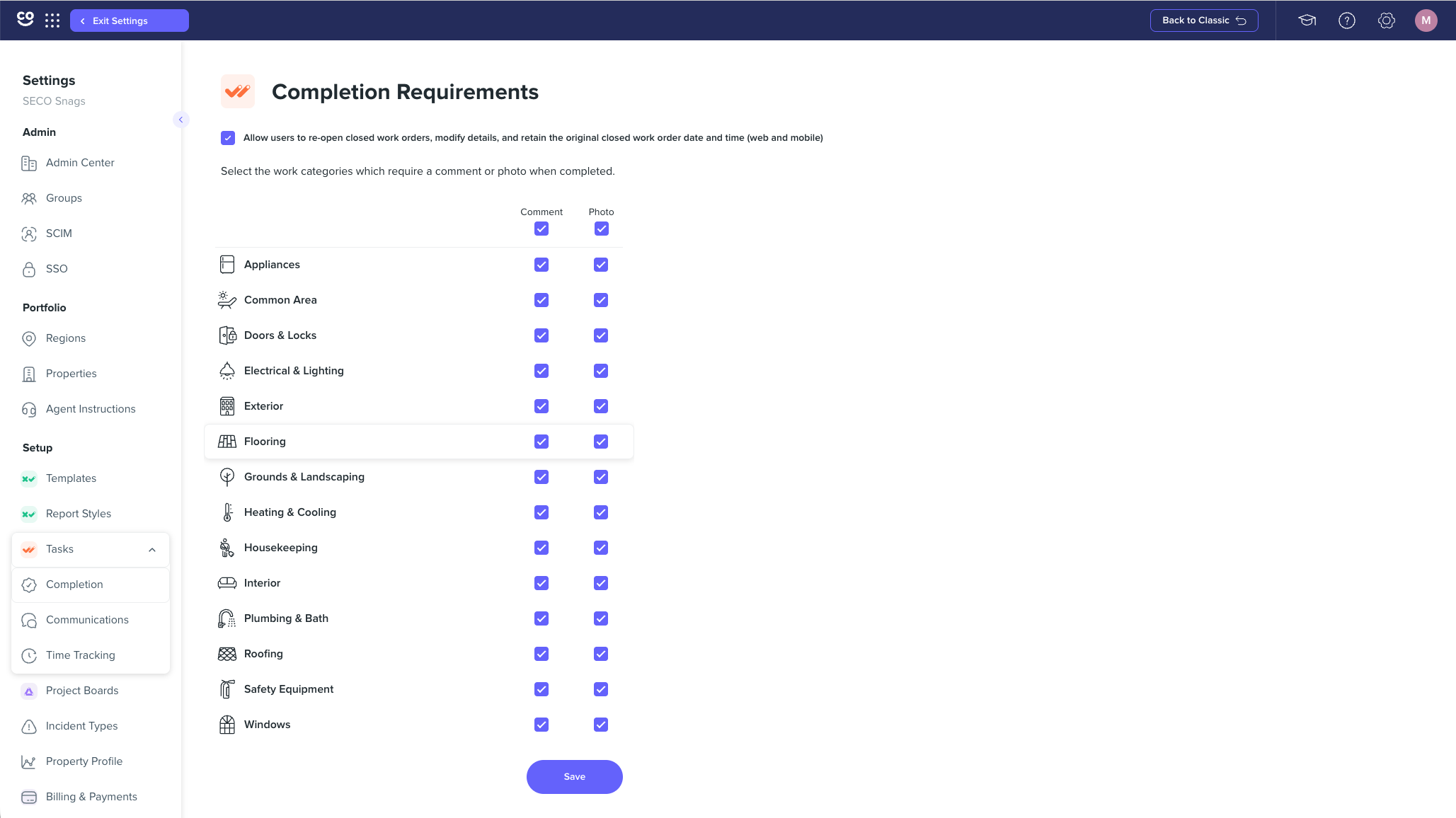Click the Agent Instructions headset icon

(29, 410)
